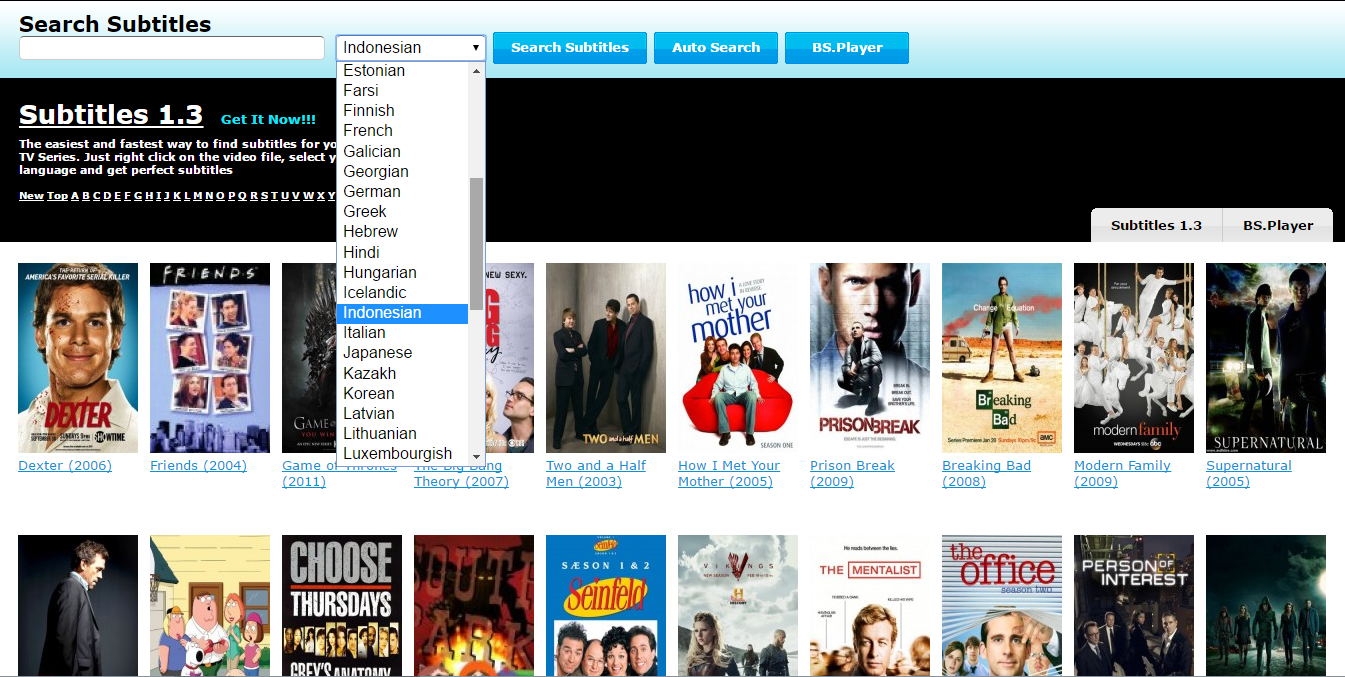The height and width of the screenshot is (677, 1345).
Task: Select German as subtitle language
Action: tap(403, 192)
